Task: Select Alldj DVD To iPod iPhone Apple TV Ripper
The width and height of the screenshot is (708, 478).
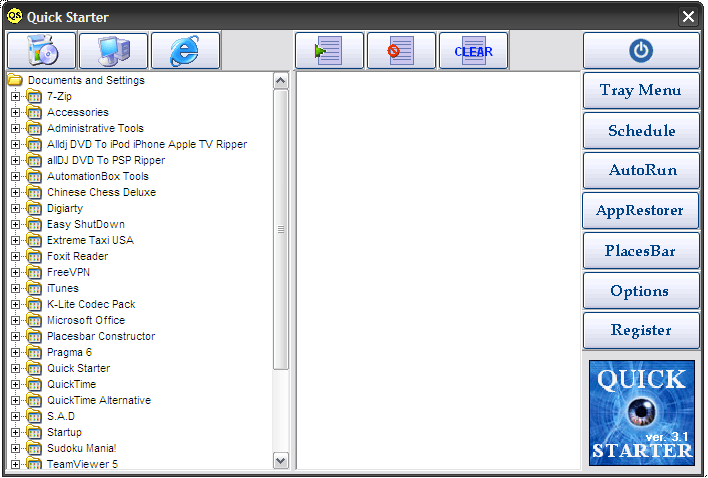Action: (x=147, y=144)
